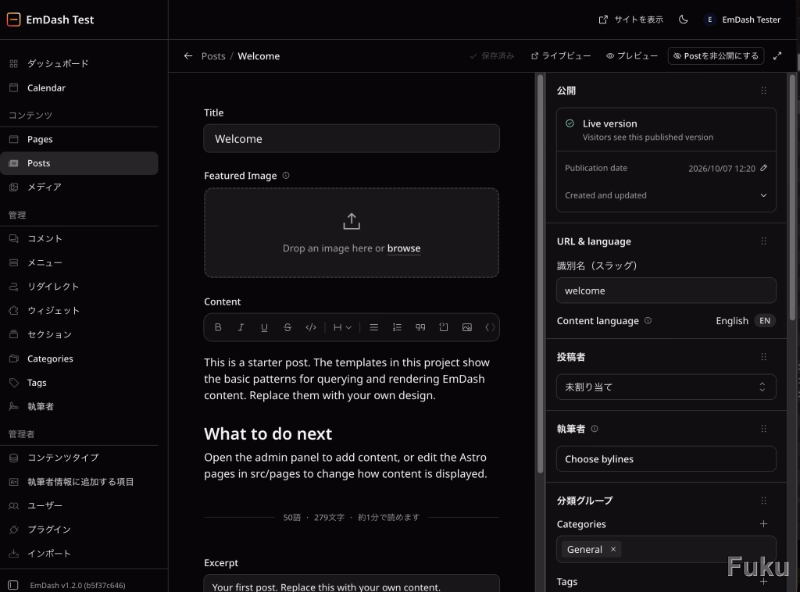Open インポート in the sidebar
Viewport: 800px width, 592px height.
(x=79, y=553)
